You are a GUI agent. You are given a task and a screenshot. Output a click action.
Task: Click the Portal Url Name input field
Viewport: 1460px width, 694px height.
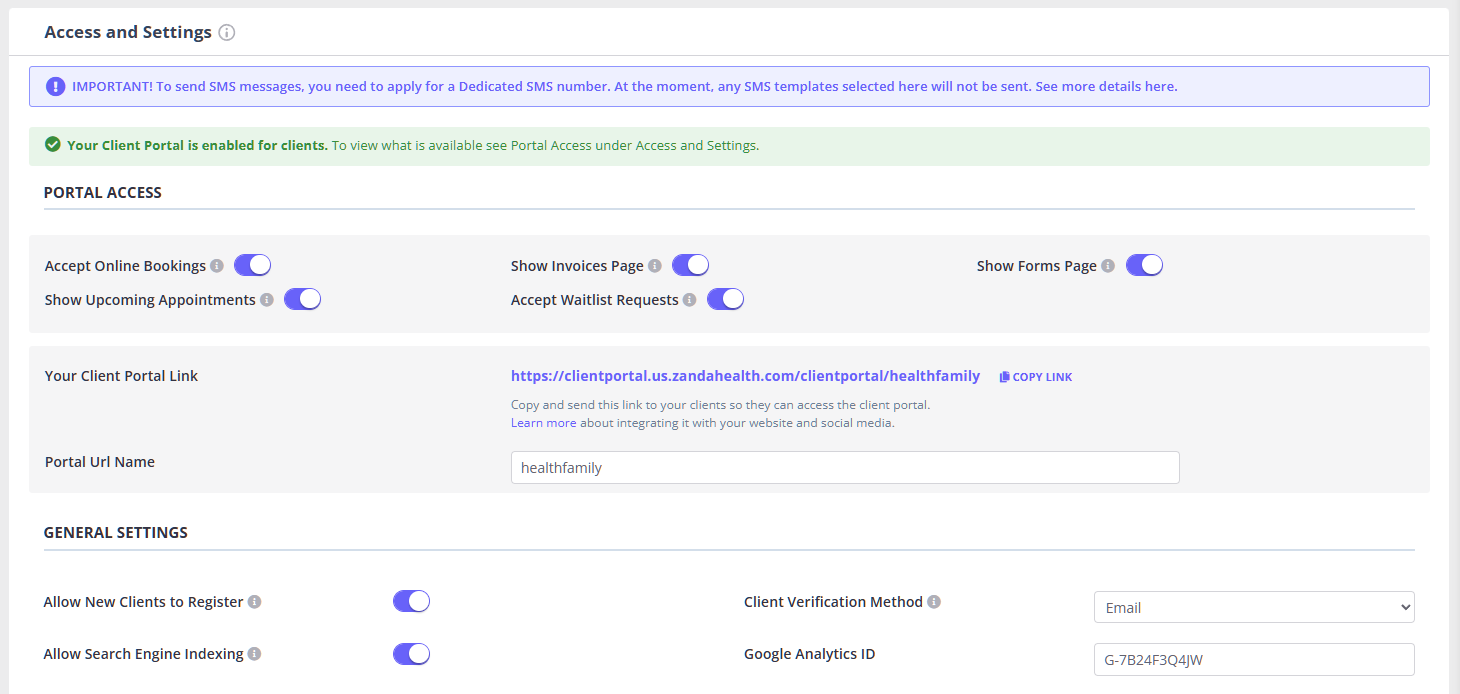pyautogui.click(x=845, y=468)
